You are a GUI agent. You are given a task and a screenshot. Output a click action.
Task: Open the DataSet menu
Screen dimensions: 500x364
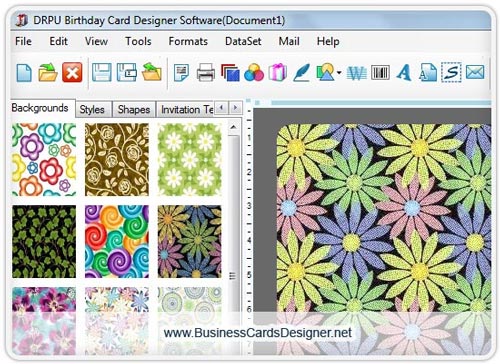pyautogui.click(x=243, y=41)
